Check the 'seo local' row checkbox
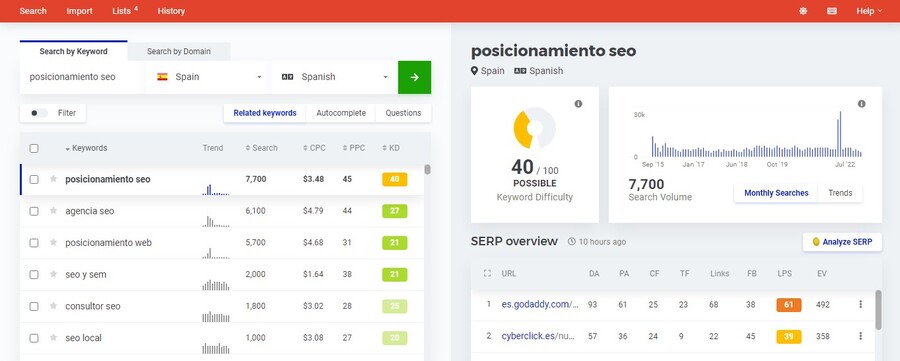This screenshot has height=361, width=900. pos(34,338)
